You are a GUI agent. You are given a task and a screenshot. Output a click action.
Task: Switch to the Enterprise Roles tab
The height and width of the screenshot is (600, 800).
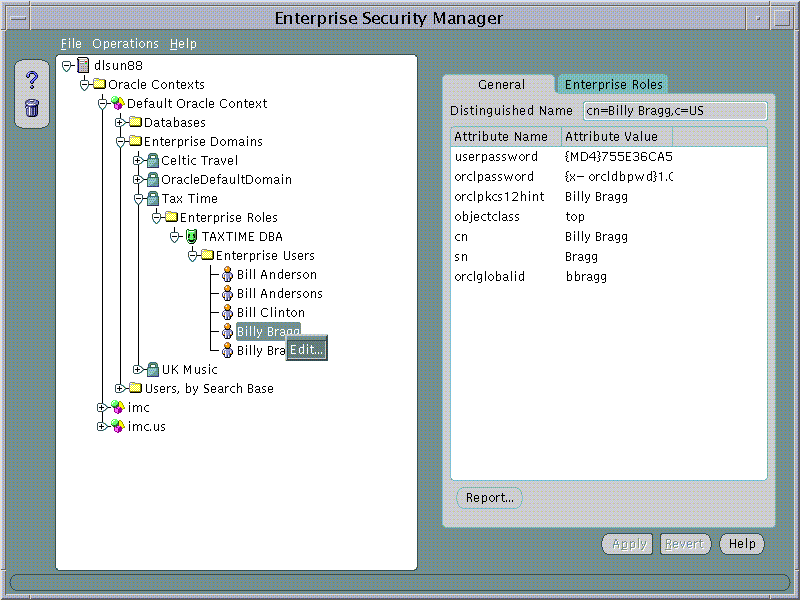(613, 85)
